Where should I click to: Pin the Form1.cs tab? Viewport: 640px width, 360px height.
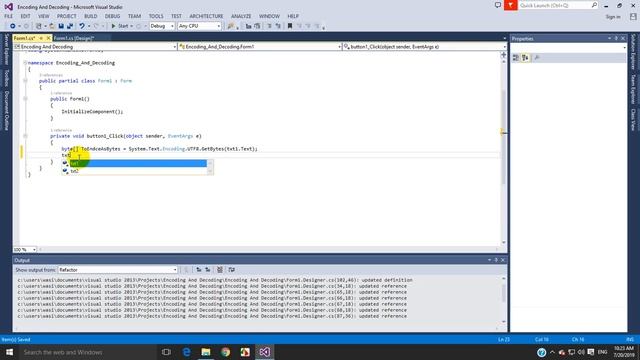[41, 38]
